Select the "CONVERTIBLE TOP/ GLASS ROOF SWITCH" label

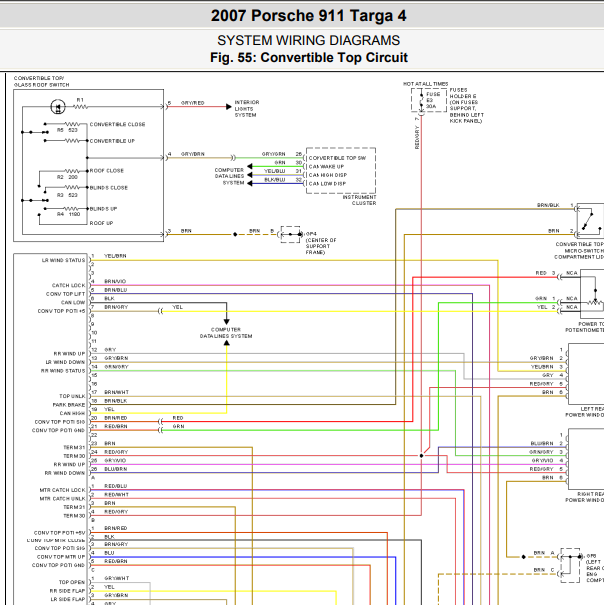coord(41,81)
